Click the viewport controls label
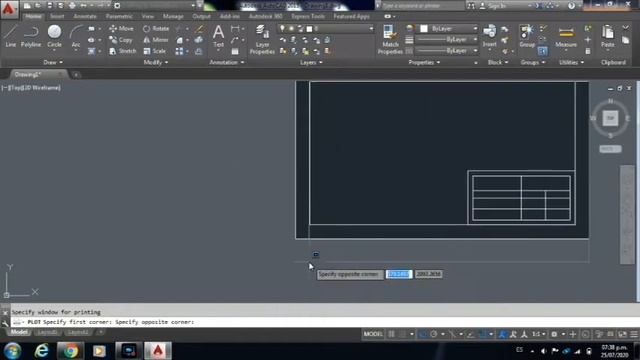The width and height of the screenshot is (640, 360). click(31, 88)
